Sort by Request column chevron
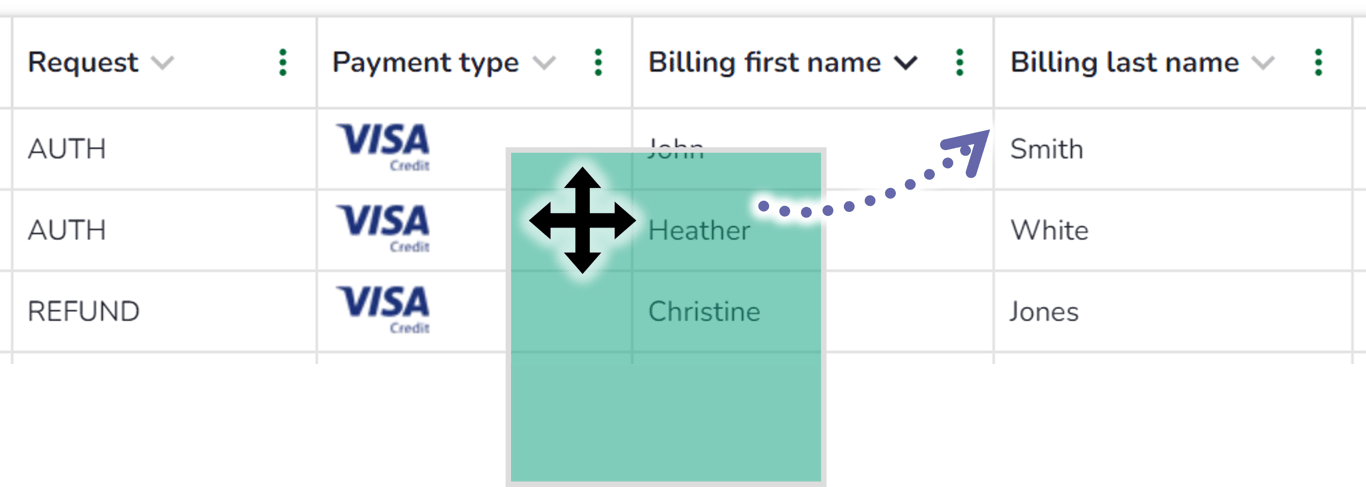Screen dimensions: 1366x487 pyautogui.click(x=162, y=63)
